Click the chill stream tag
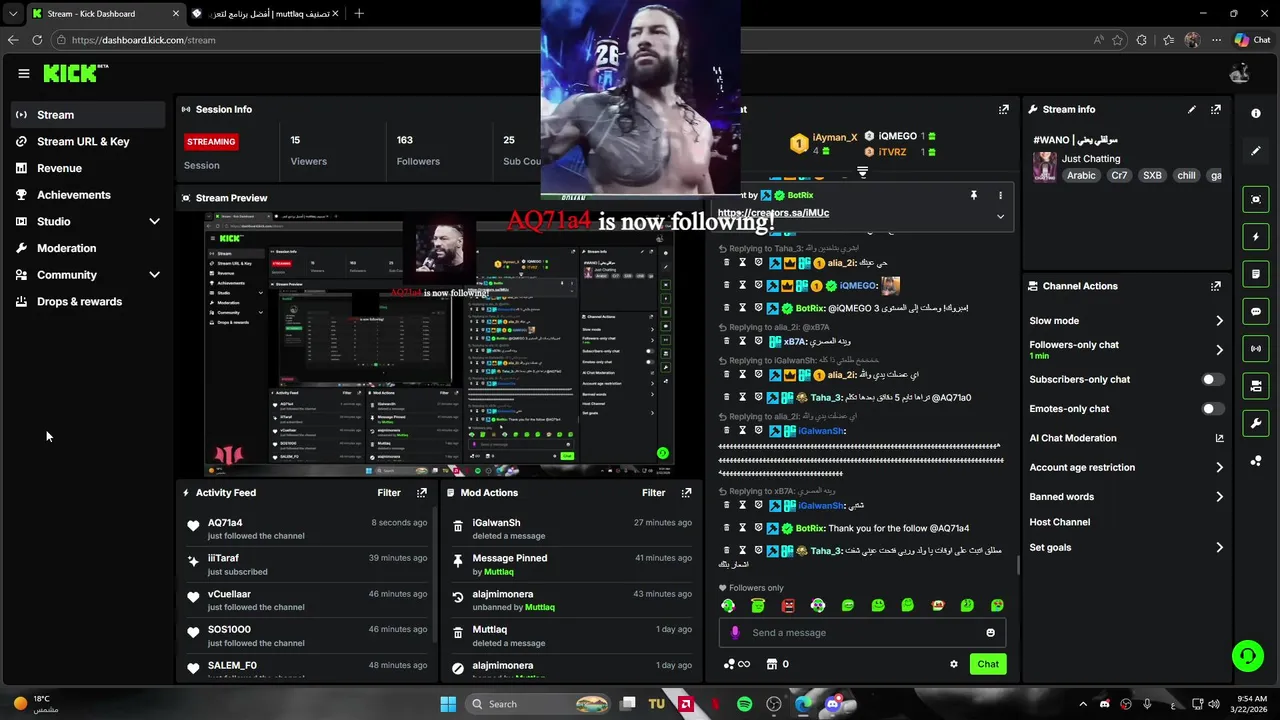The height and width of the screenshot is (720, 1280). [1186, 175]
